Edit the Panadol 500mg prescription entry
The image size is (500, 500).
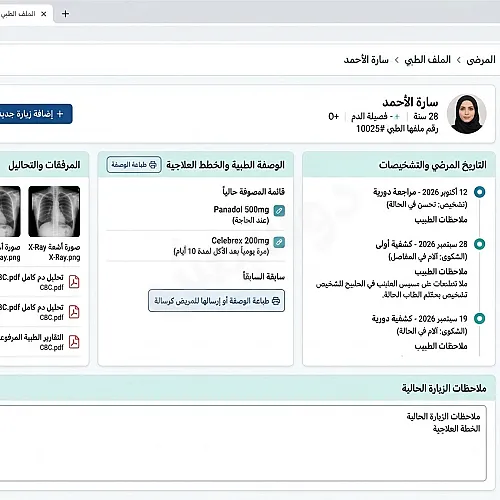coord(279,211)
